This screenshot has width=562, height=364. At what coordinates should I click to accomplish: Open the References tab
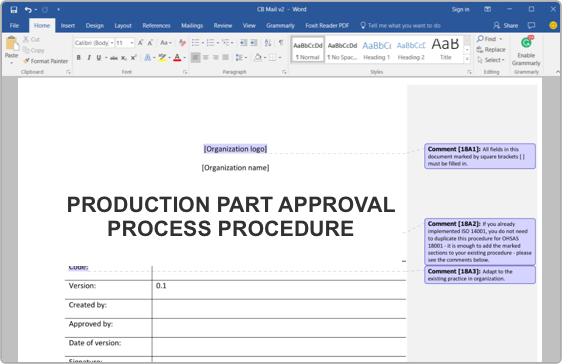pos(156,25)
